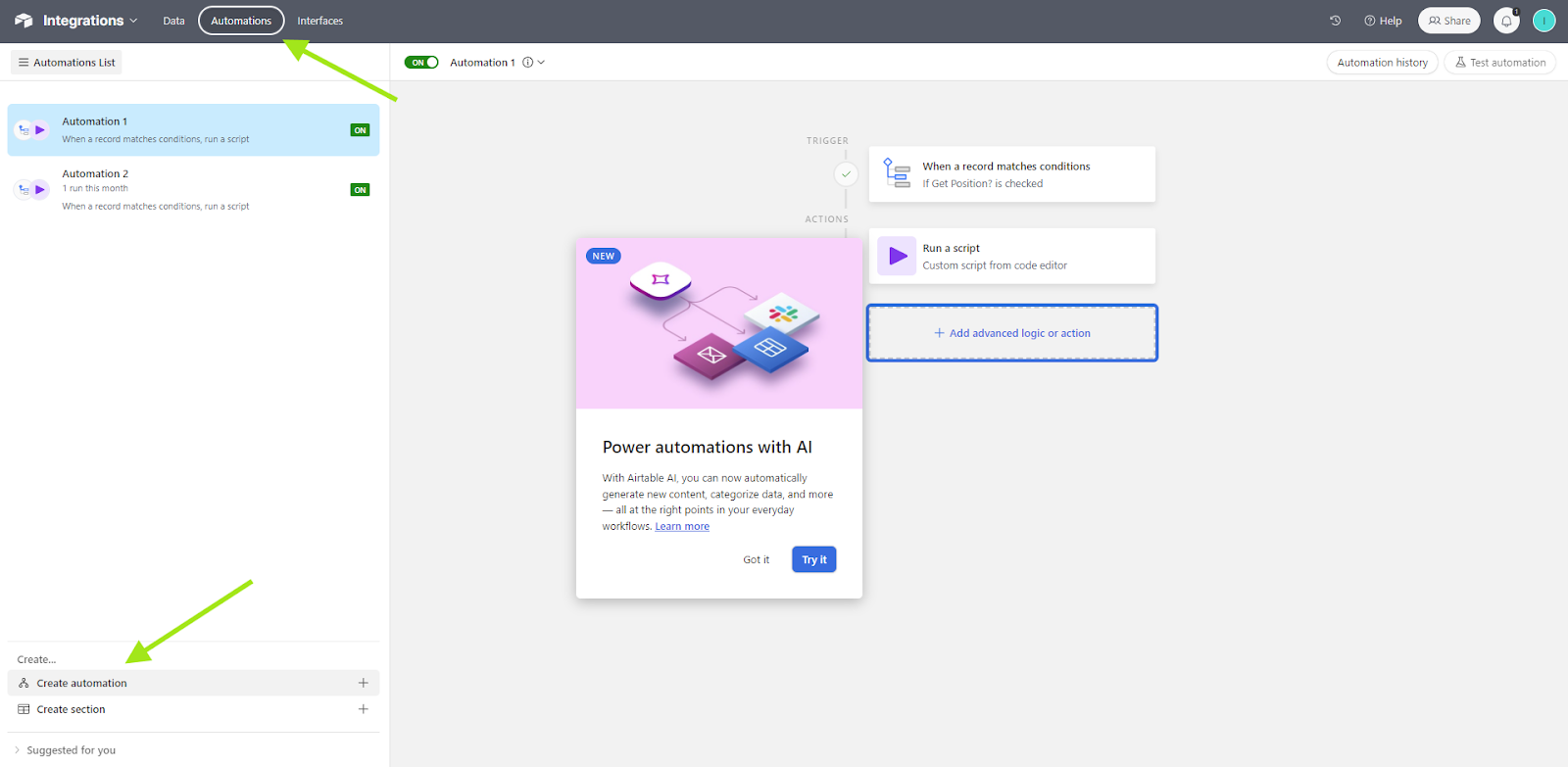Viewport: 1568px width, 767px height.
Task: Click plus icon beside Create section
Action: point(364,709)
